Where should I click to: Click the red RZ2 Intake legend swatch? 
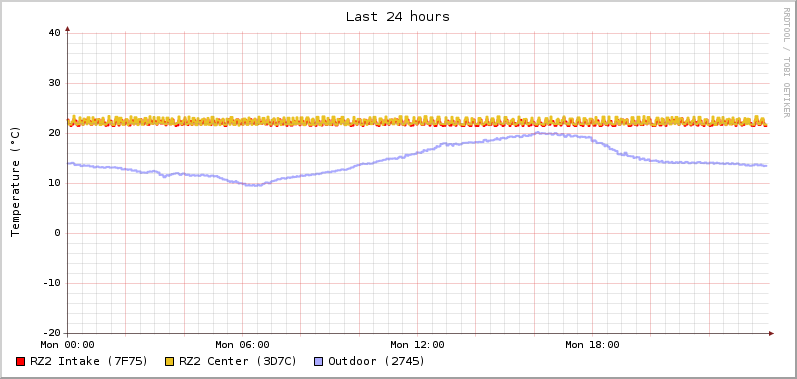pos(20,362)
